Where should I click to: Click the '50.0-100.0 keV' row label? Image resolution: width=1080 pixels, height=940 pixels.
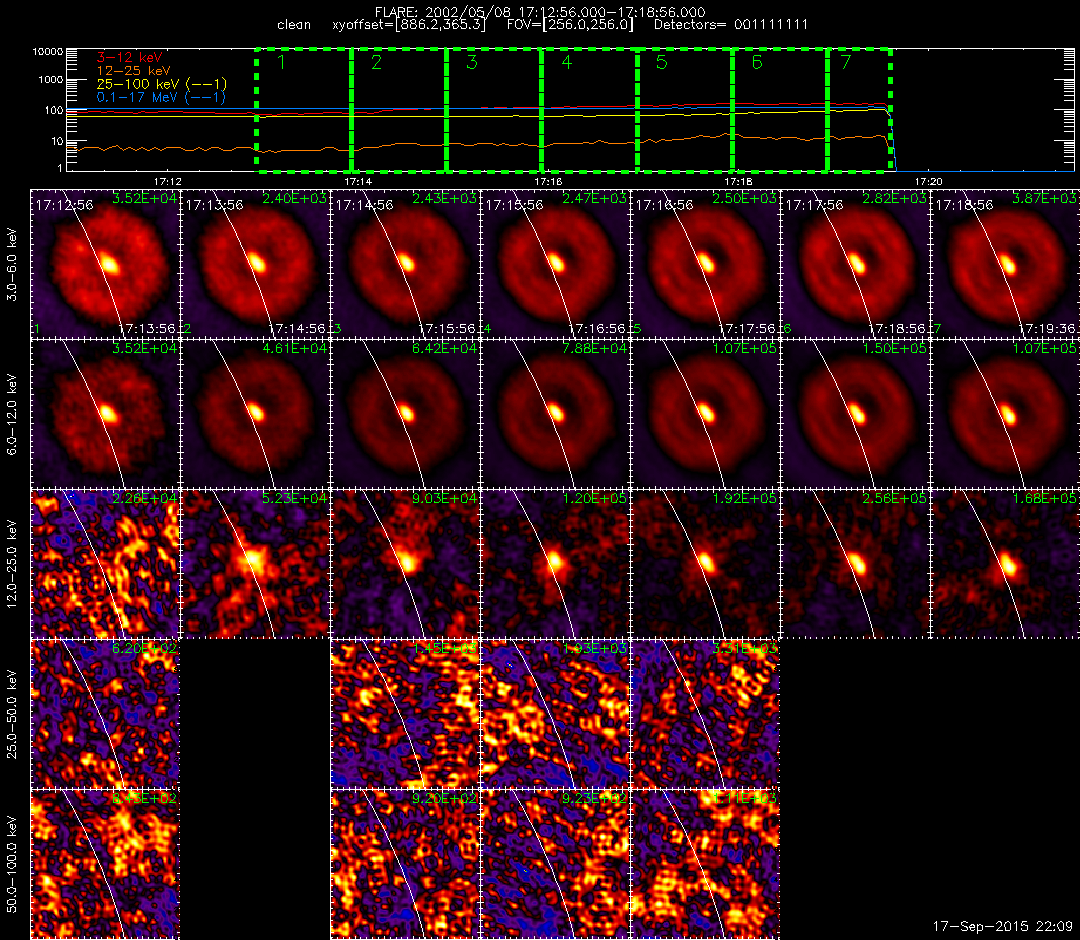[x=12, y=864]
